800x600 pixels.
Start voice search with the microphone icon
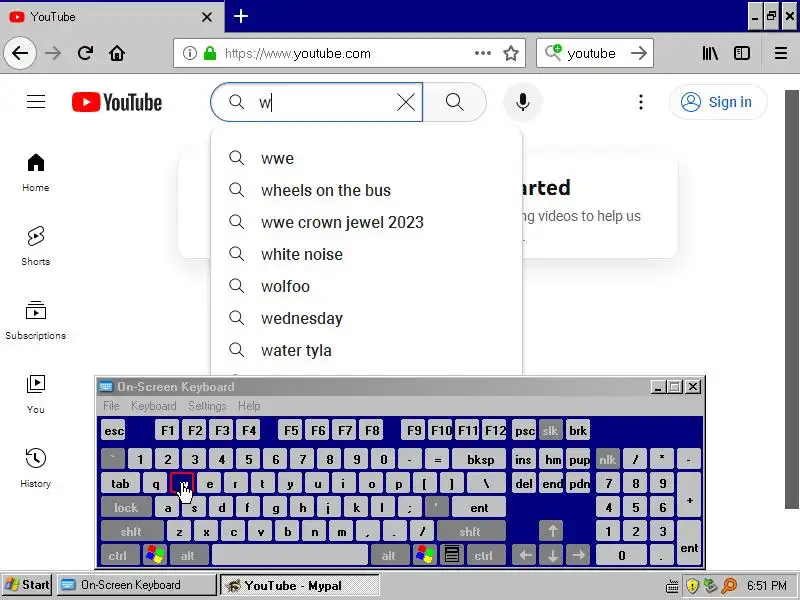click(x=522, y=102)
